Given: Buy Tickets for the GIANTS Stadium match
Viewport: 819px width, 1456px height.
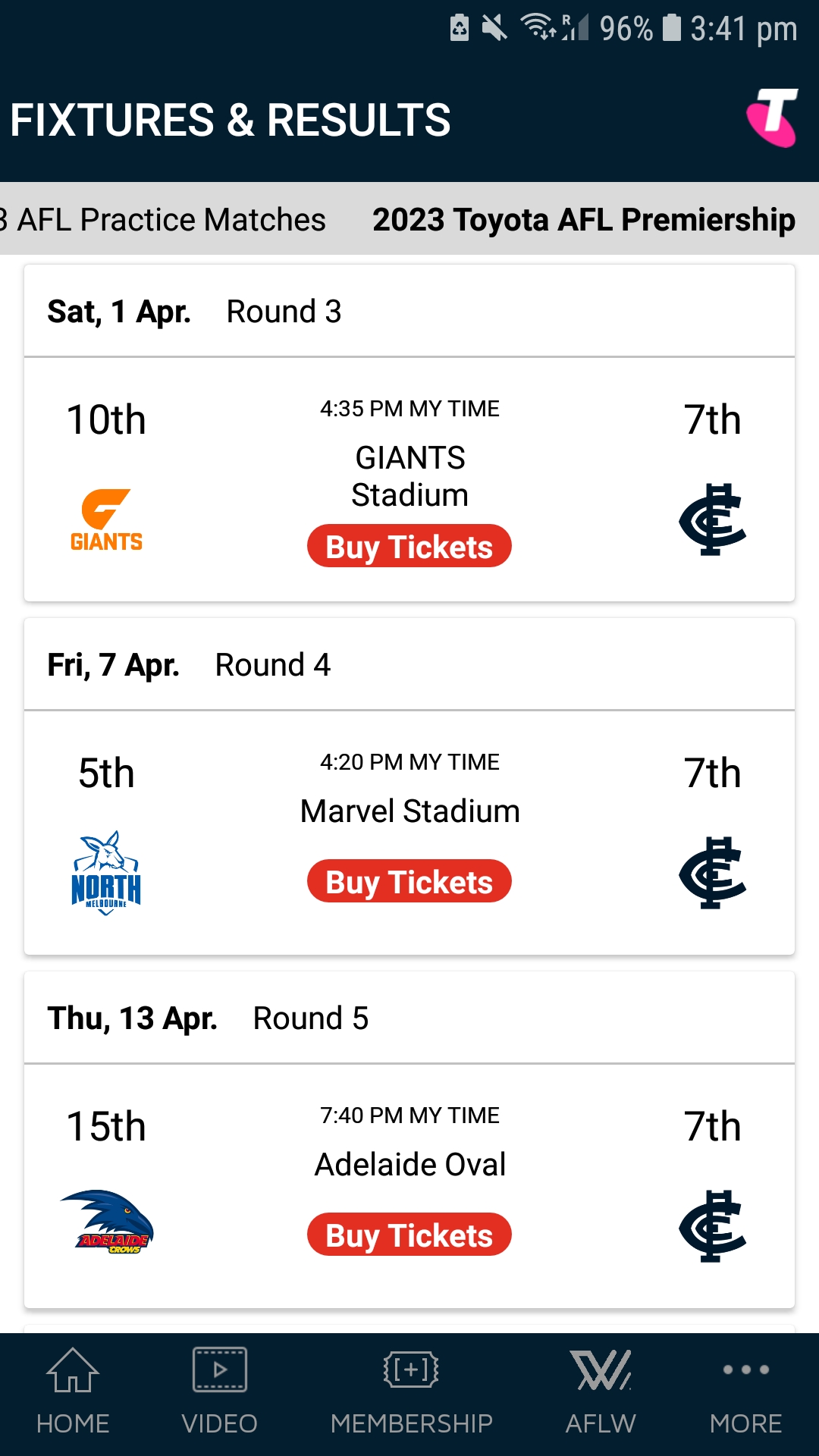Looking at the screenshot, I should (409, 546).
